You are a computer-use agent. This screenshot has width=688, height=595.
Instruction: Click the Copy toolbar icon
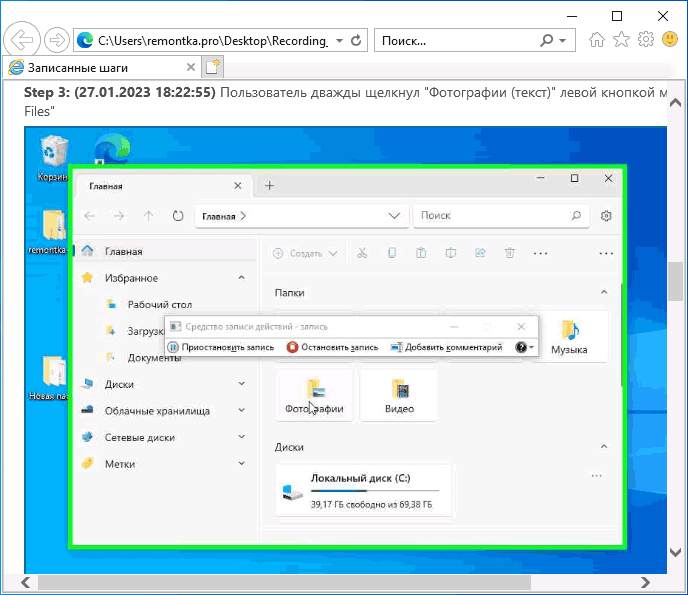pos(392,253)
